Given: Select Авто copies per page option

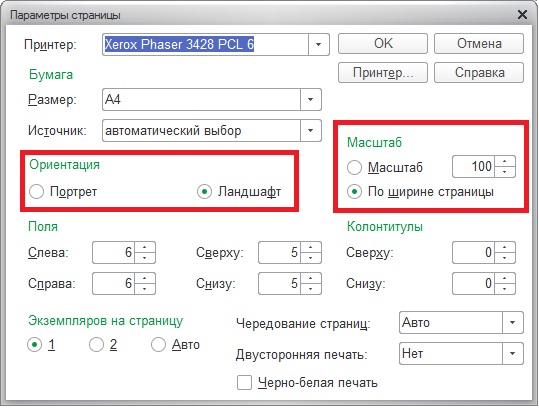Looking at the screenshot, I should point(158,344).
